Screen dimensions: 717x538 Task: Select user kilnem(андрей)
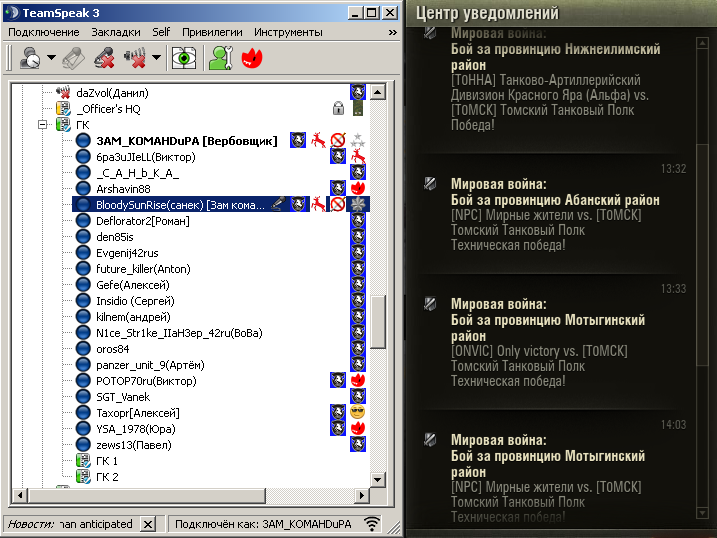(133, 317)
